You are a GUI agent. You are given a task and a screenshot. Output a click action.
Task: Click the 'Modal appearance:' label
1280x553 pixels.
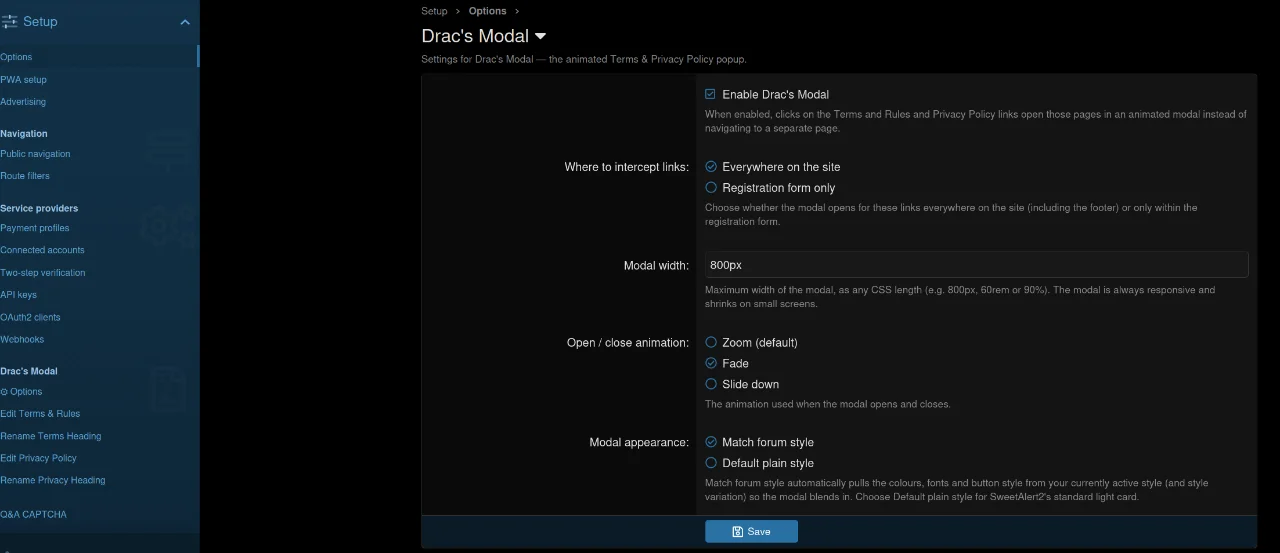(x=639, y=442)
